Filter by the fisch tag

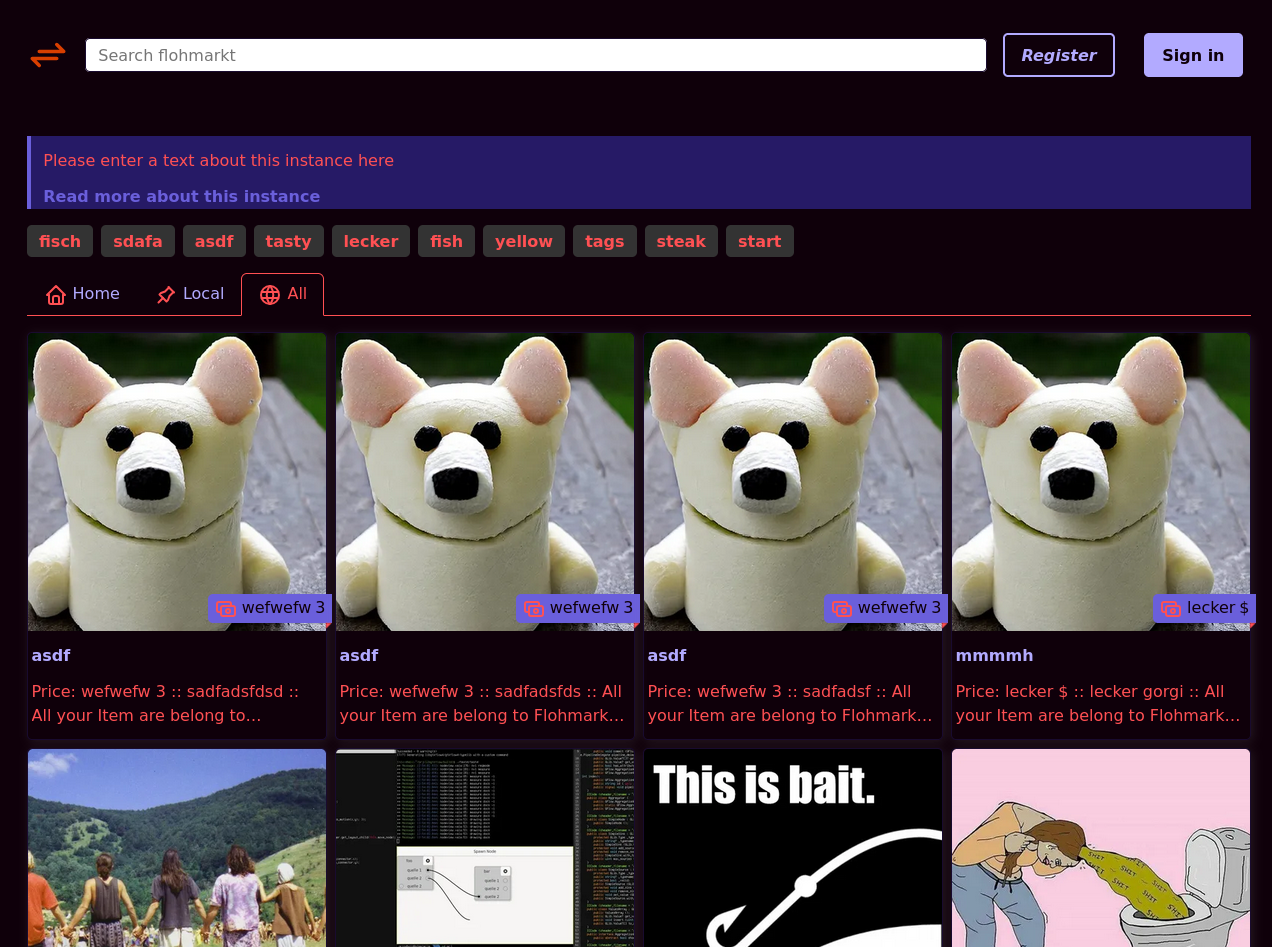point(60,241)
